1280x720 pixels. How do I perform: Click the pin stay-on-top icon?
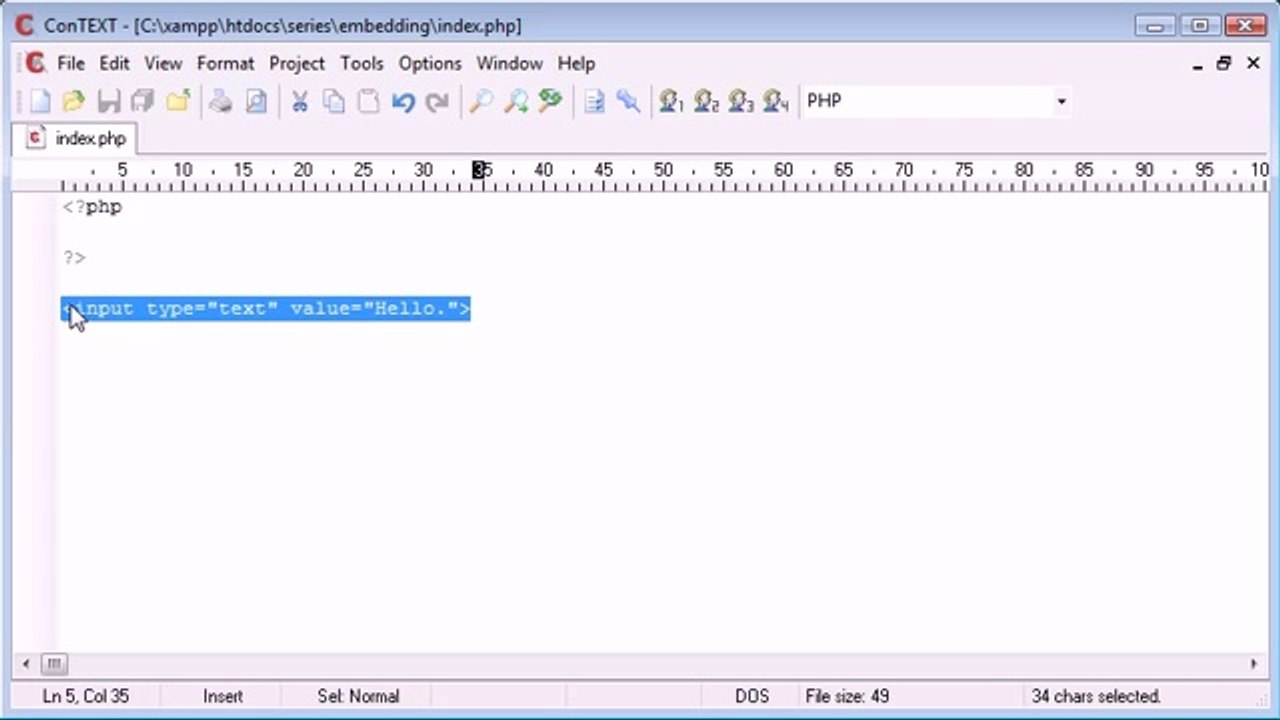pyautogui.click(x=628, y=101)
